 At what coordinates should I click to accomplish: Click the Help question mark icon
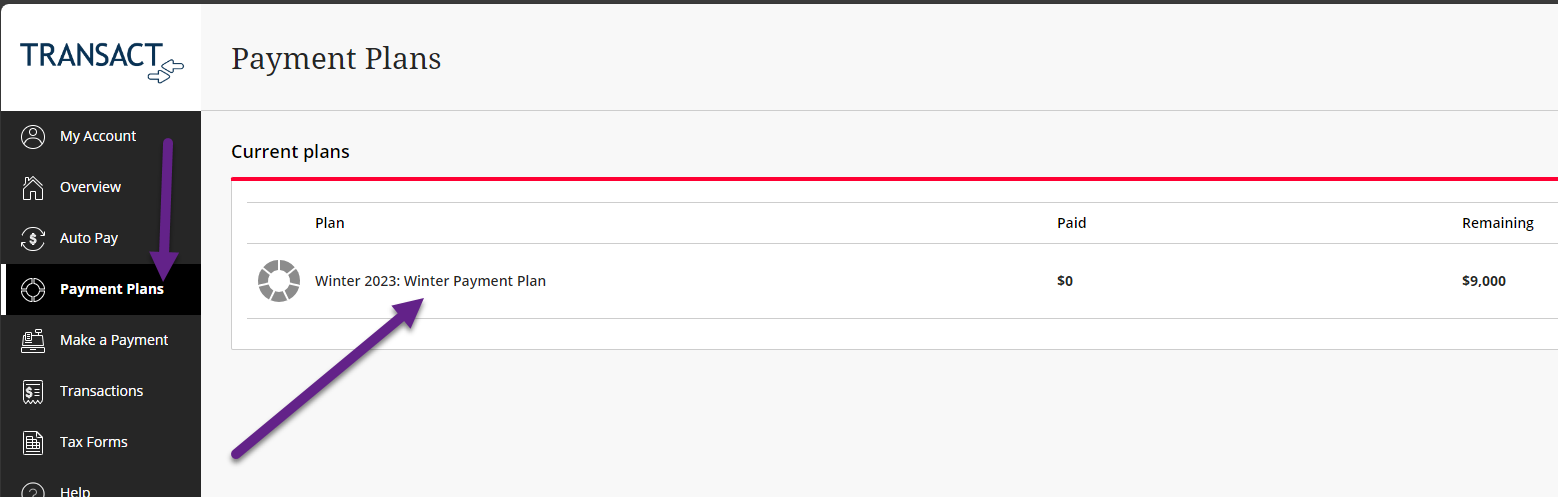click(x=33, y=490)
